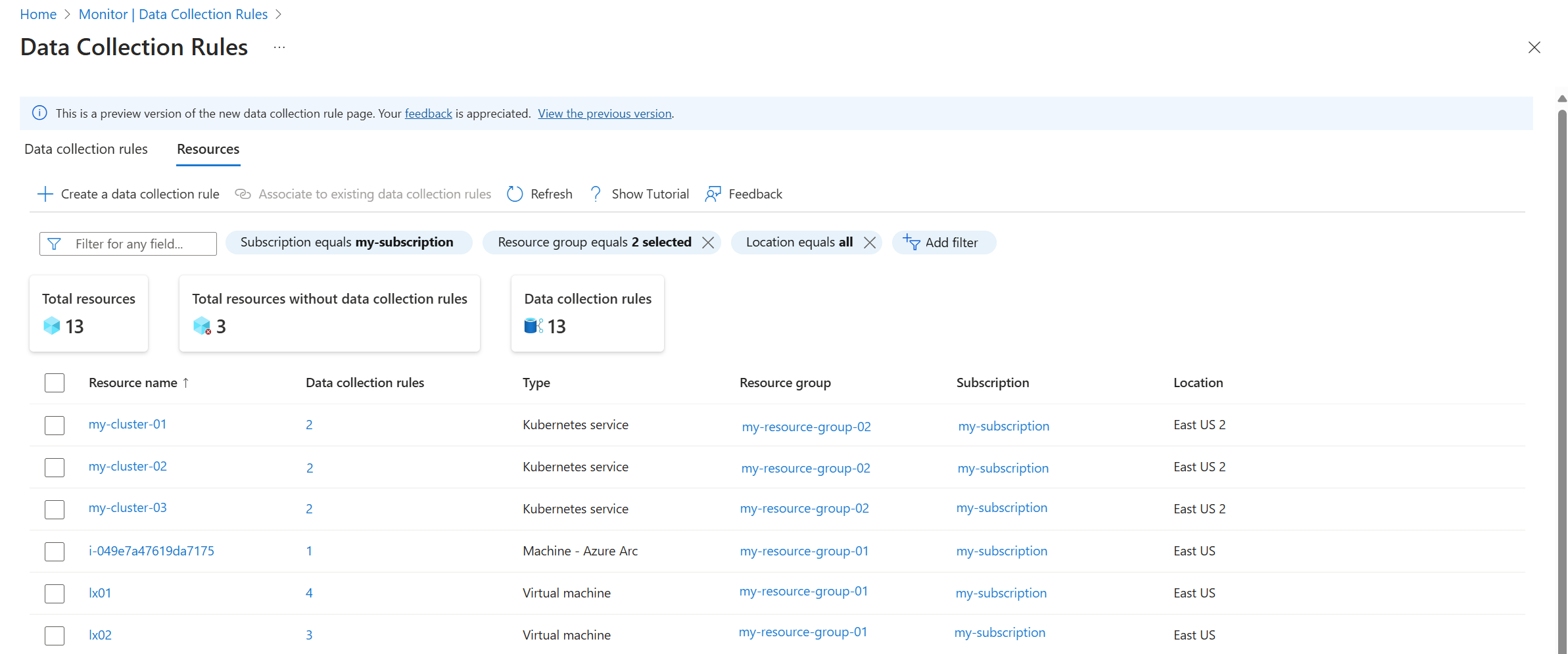
Task: Switch to the Data collection rules tab
Action: pos(85,149)
